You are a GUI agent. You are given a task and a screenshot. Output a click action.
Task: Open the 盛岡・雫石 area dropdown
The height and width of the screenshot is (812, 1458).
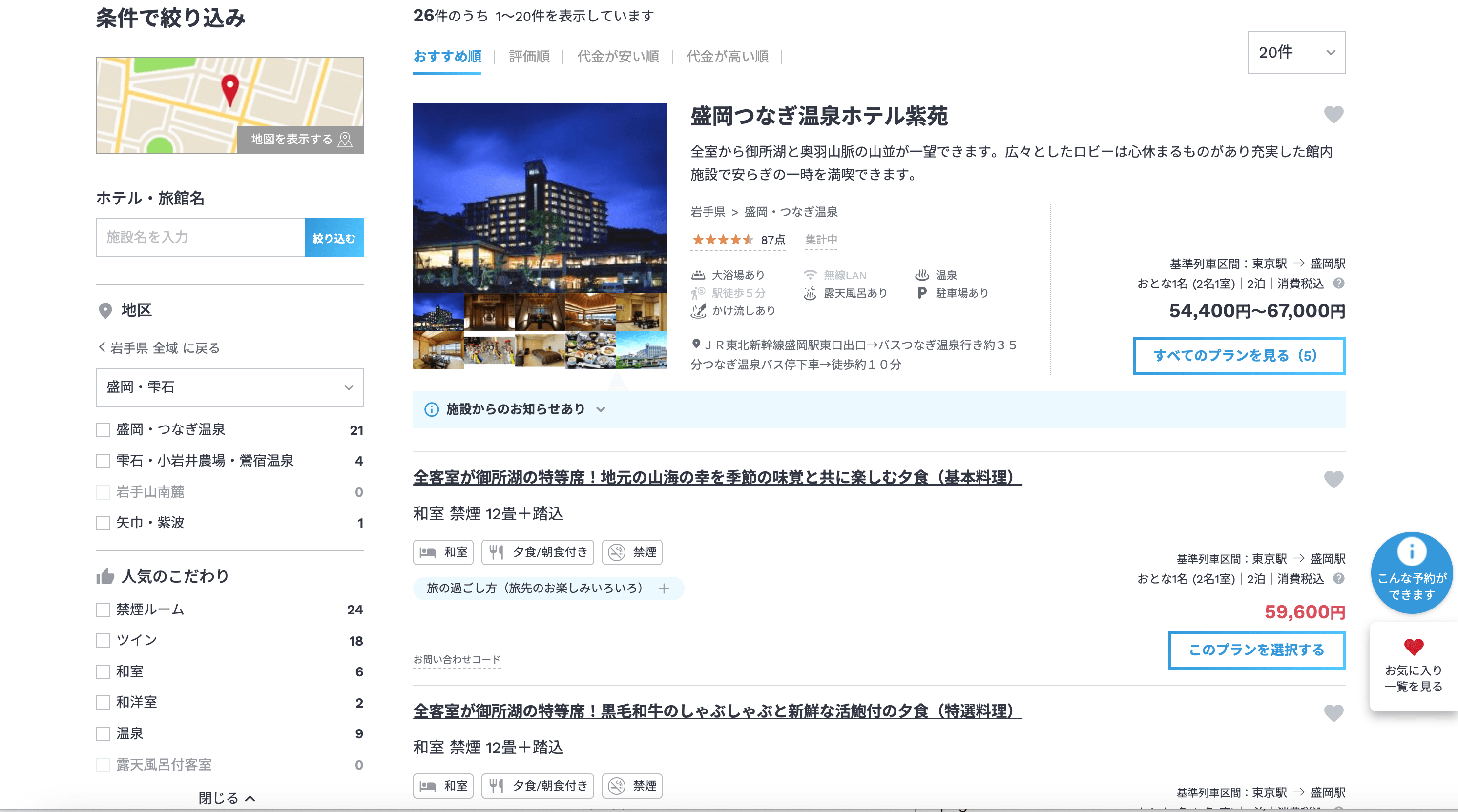click(x=229, y=387)
